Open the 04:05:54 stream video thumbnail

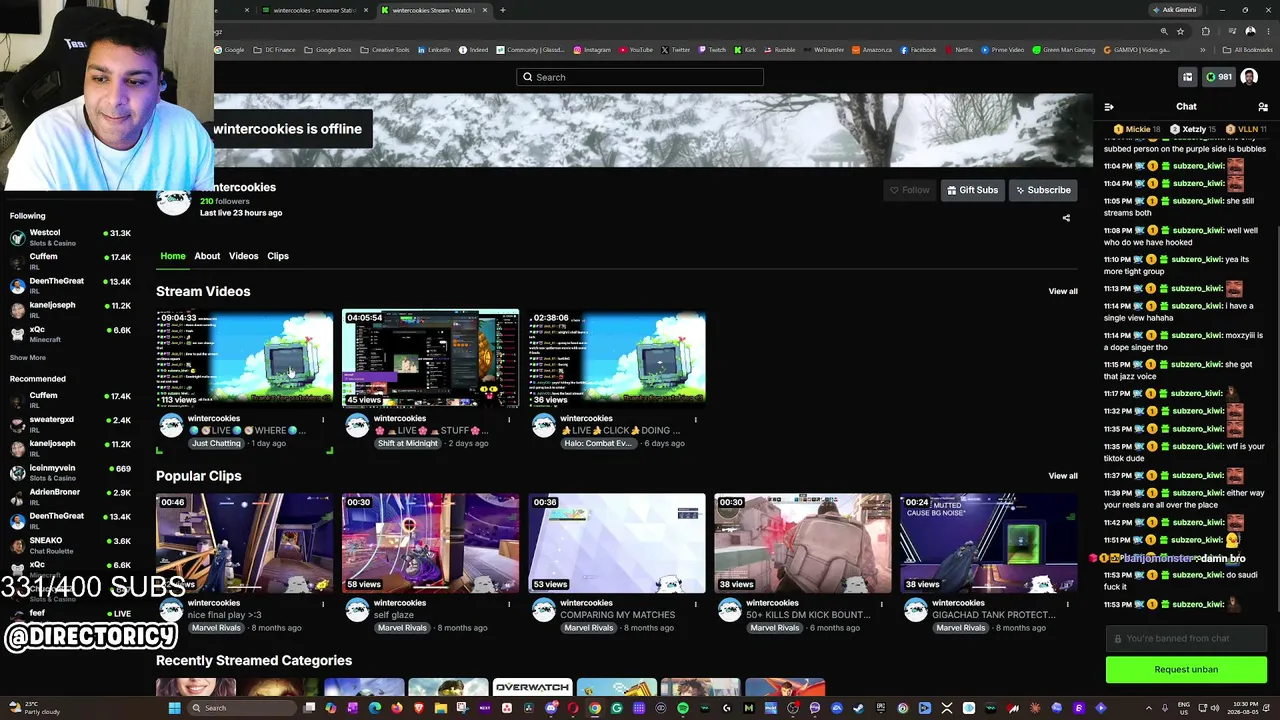tap(430, 359)
